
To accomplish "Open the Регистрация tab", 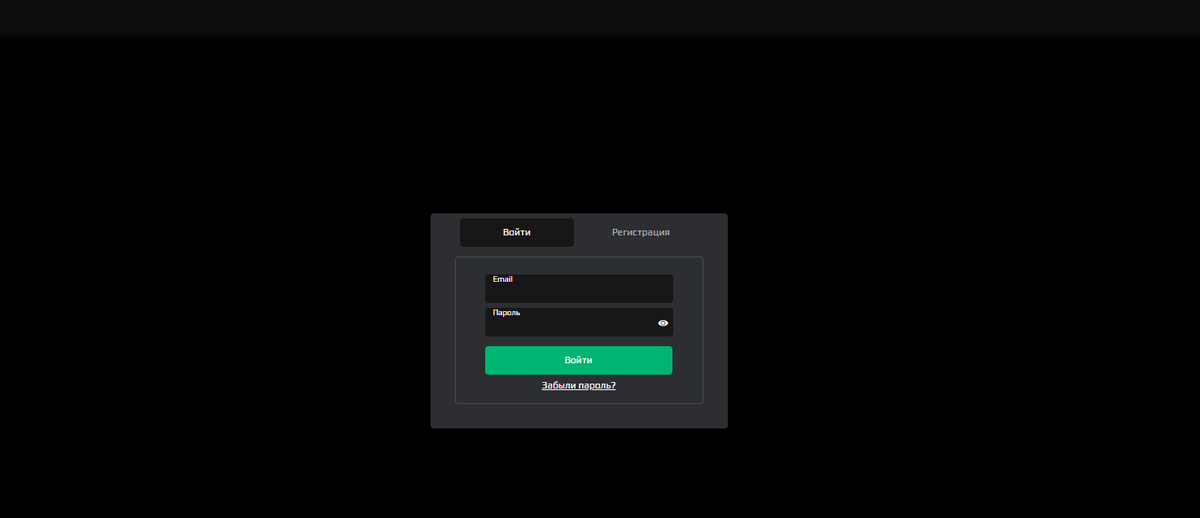I will click(x=641, y=232).
